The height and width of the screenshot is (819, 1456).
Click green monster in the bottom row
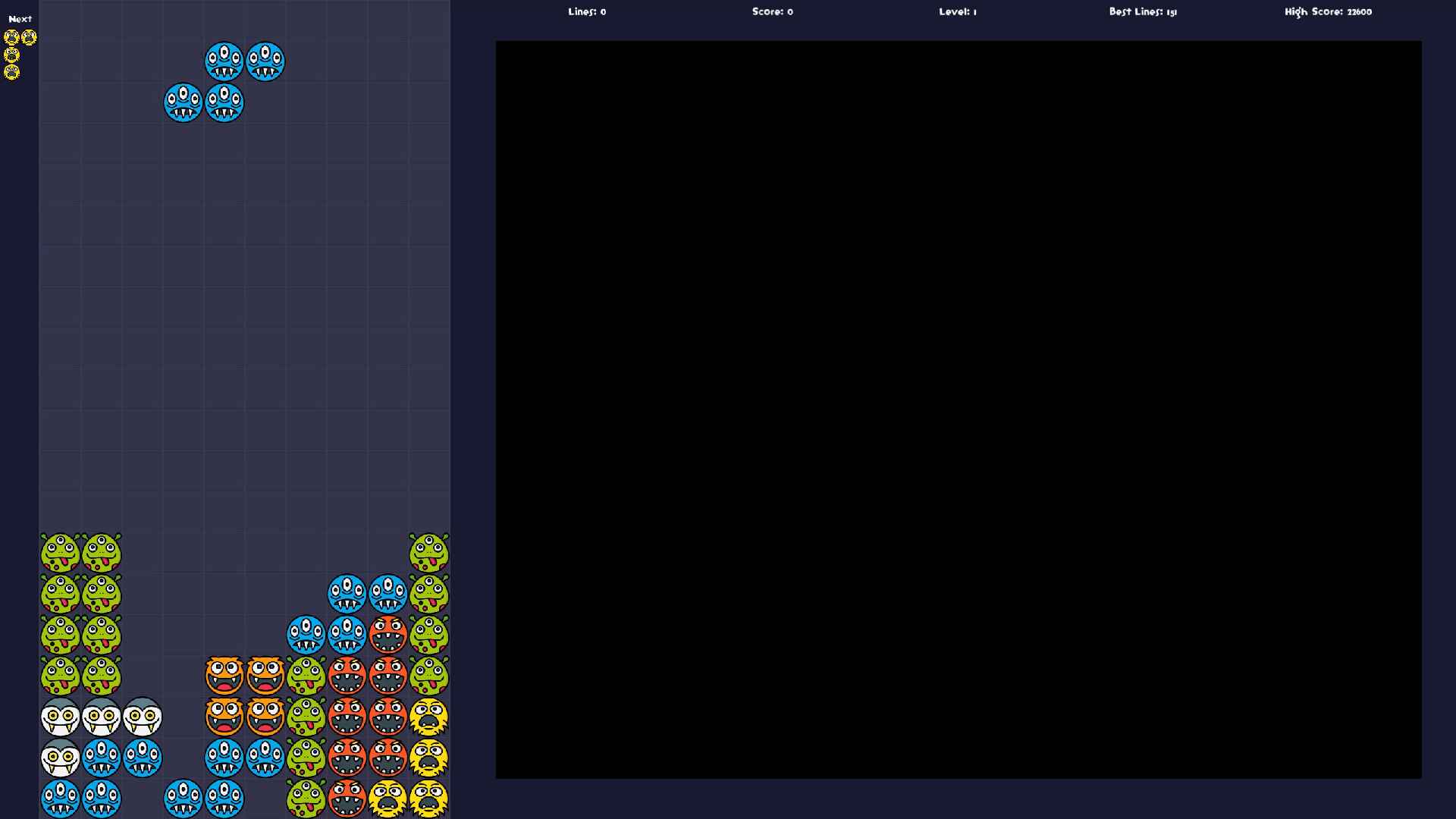[x=306, y=798]
